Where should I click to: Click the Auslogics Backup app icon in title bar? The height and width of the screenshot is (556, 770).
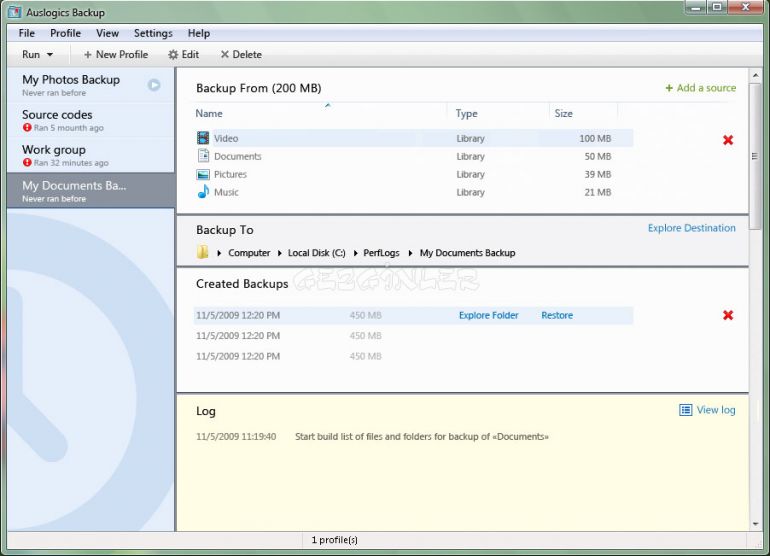[15, 12]
